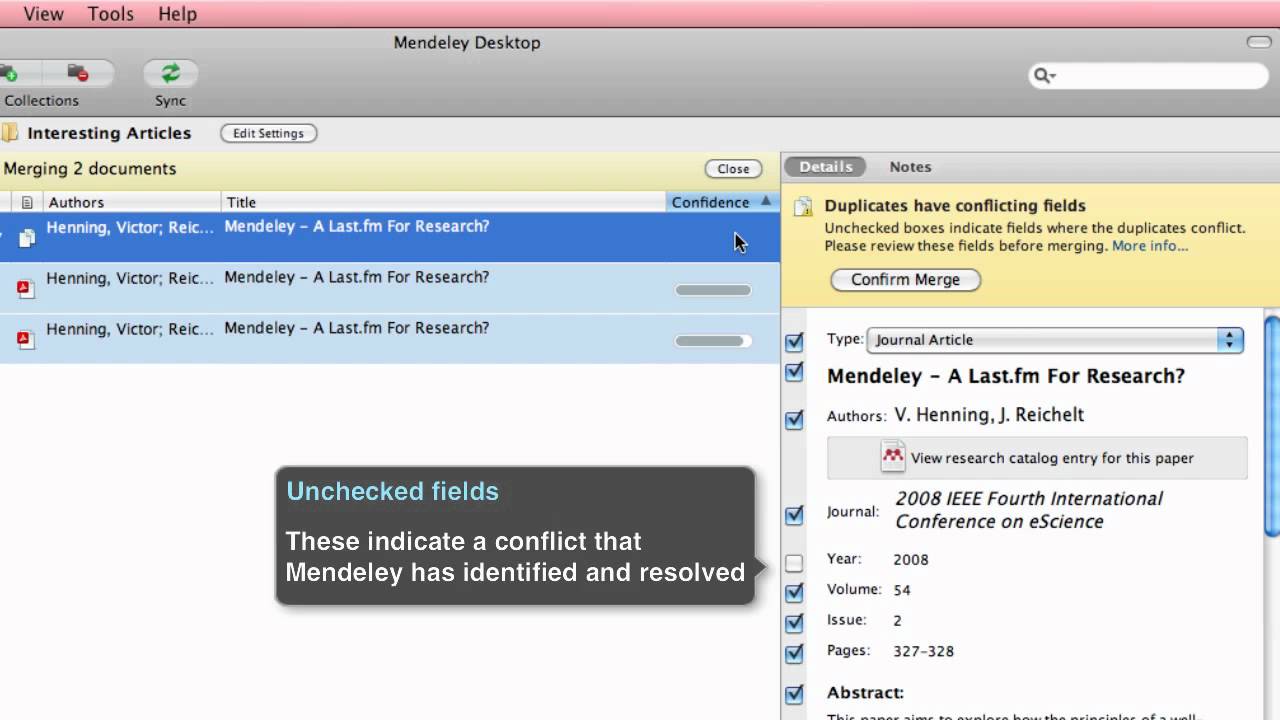
Task: Click the journal name 2008 IEEE Fourth International
Action: pos(1029,510)
